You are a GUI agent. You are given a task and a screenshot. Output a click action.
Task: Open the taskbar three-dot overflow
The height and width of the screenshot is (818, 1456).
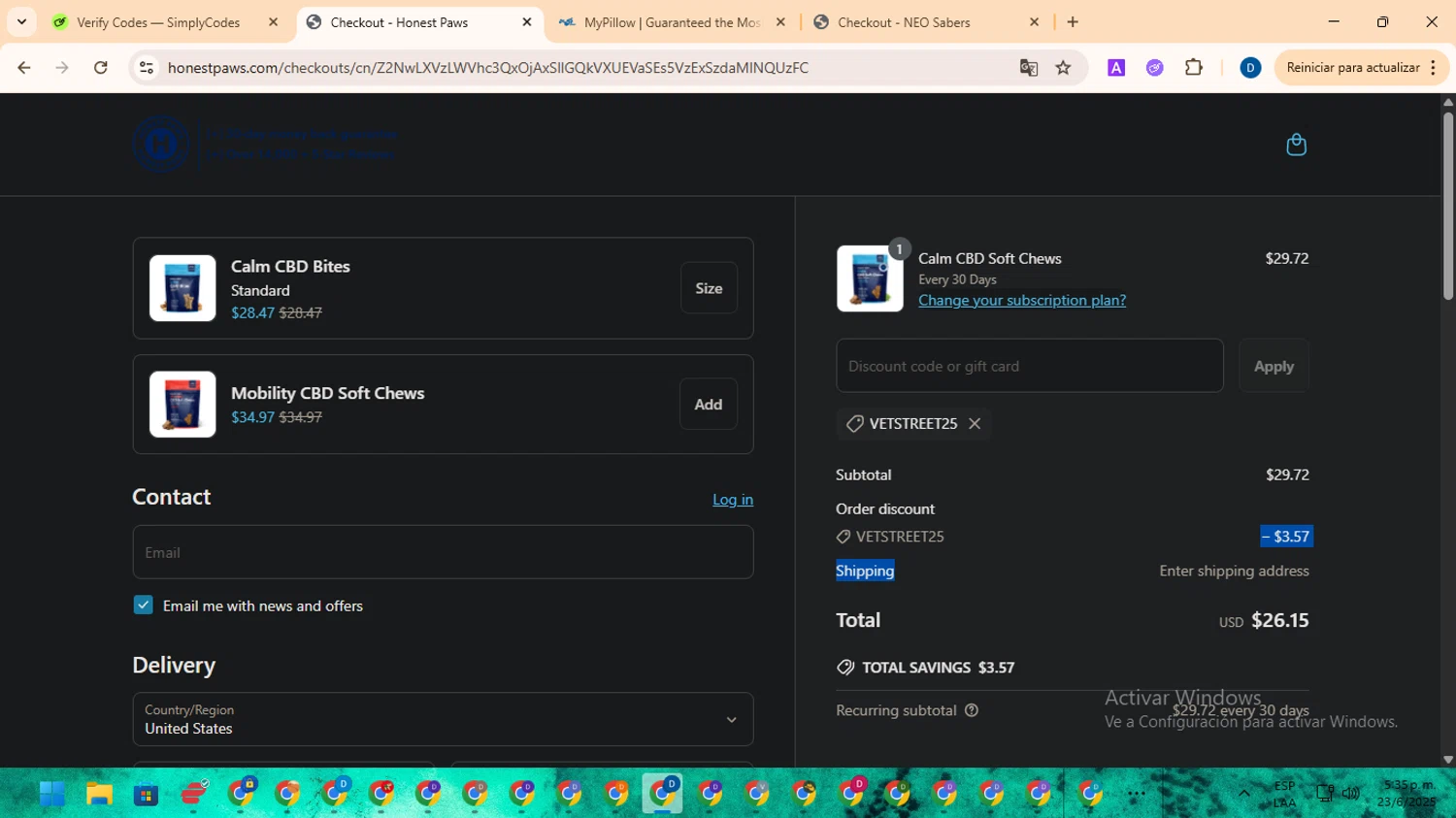[x=1137, y=794]
